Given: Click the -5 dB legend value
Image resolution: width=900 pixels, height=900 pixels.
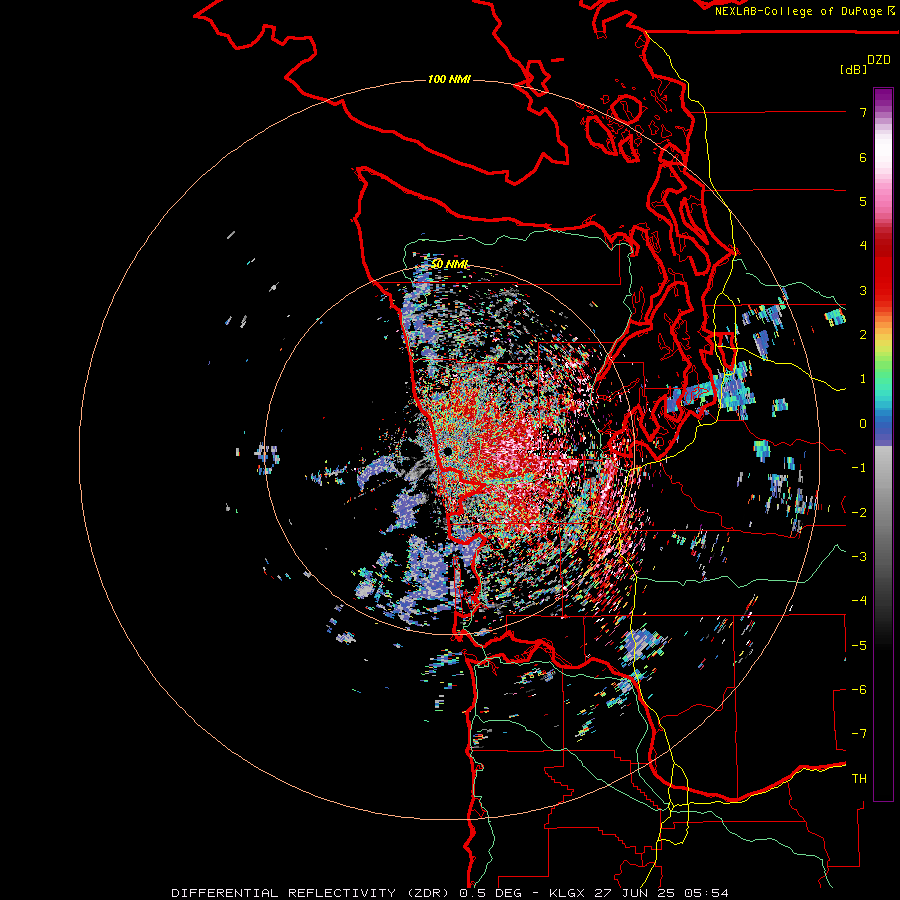Looking at the screenshot, I should [859, 645].
